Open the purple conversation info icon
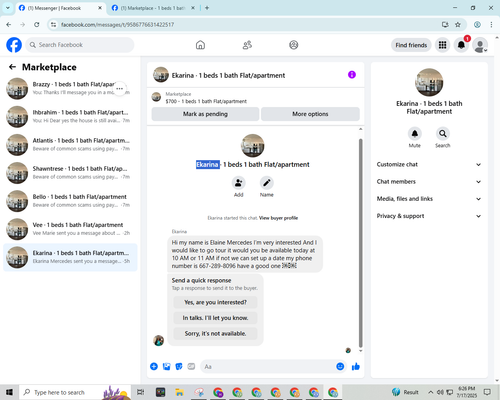The height and width of the screenshot is (400, 500). [352, 75]
